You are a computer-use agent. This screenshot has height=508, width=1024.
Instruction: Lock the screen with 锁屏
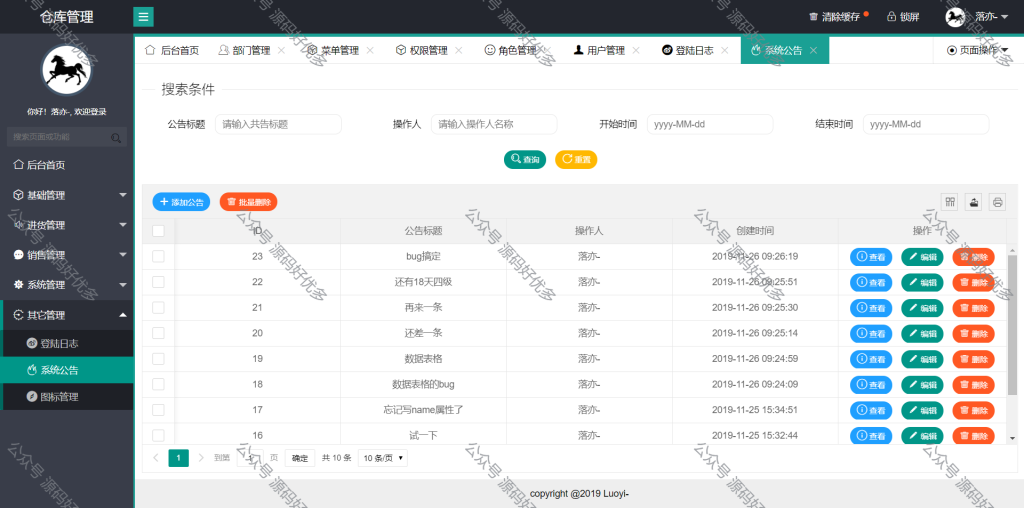click(x=903, y=17)
